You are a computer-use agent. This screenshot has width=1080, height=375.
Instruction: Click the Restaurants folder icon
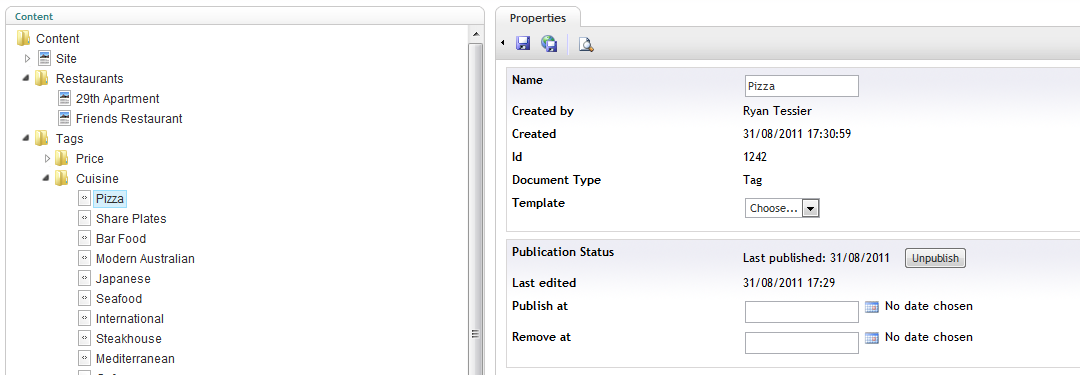42,78
